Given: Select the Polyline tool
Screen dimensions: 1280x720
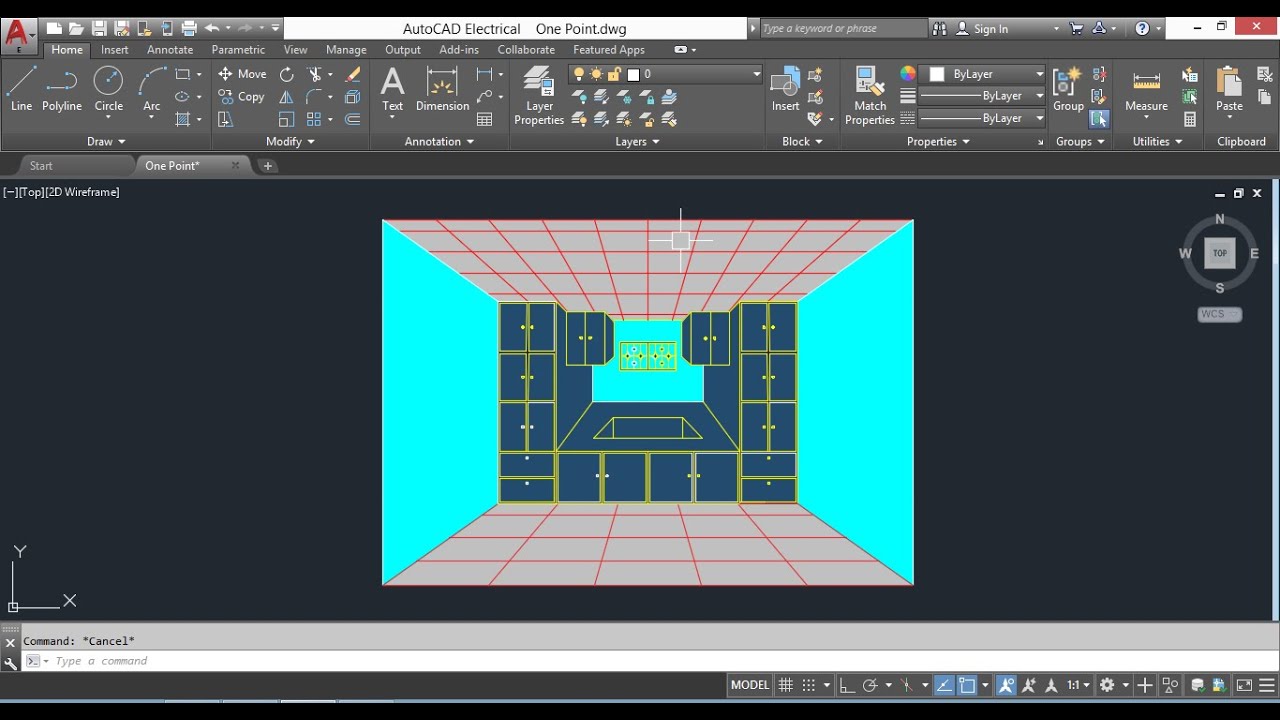Looking at the screenshot, I should click(x=62, y=89).
